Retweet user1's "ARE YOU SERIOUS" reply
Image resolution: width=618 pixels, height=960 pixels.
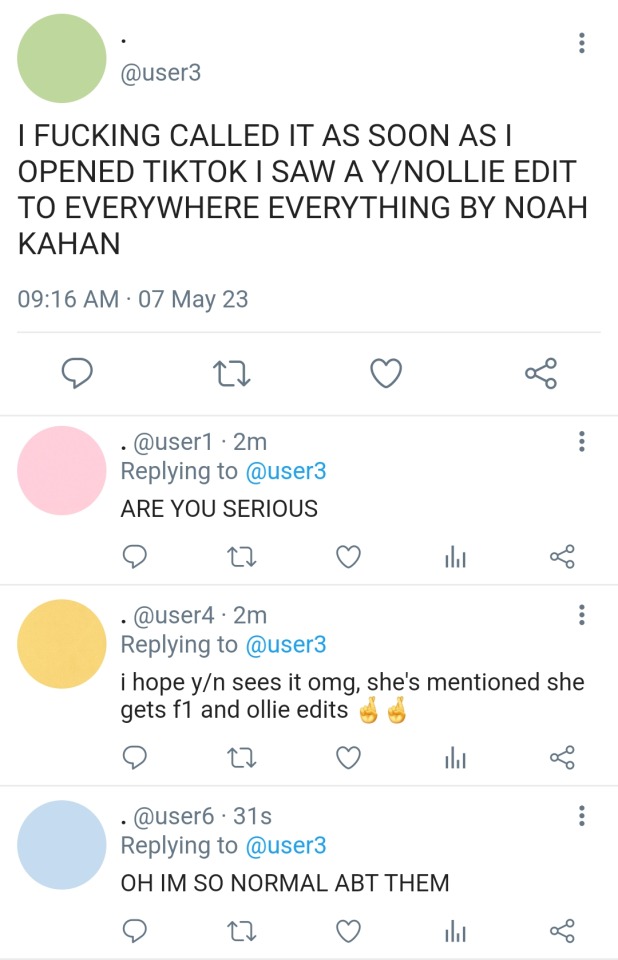pyautogui.click(x=240, y=557)
